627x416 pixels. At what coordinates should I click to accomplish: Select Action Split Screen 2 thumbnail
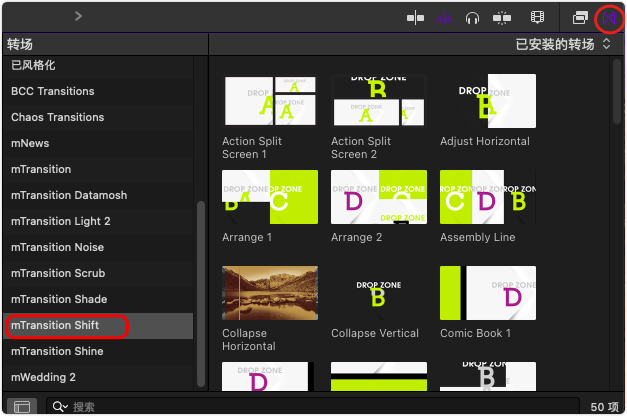[379, 101]
